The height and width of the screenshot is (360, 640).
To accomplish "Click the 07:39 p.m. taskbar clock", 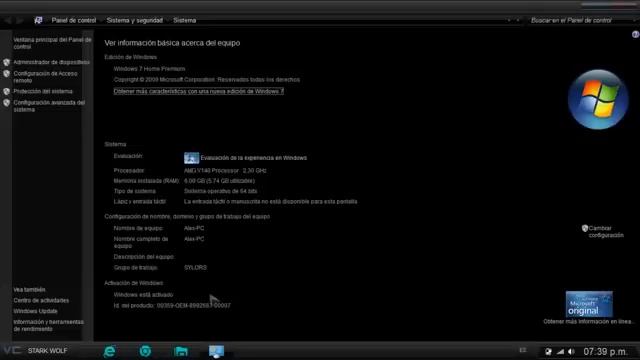I will click(x=605, y=351).
